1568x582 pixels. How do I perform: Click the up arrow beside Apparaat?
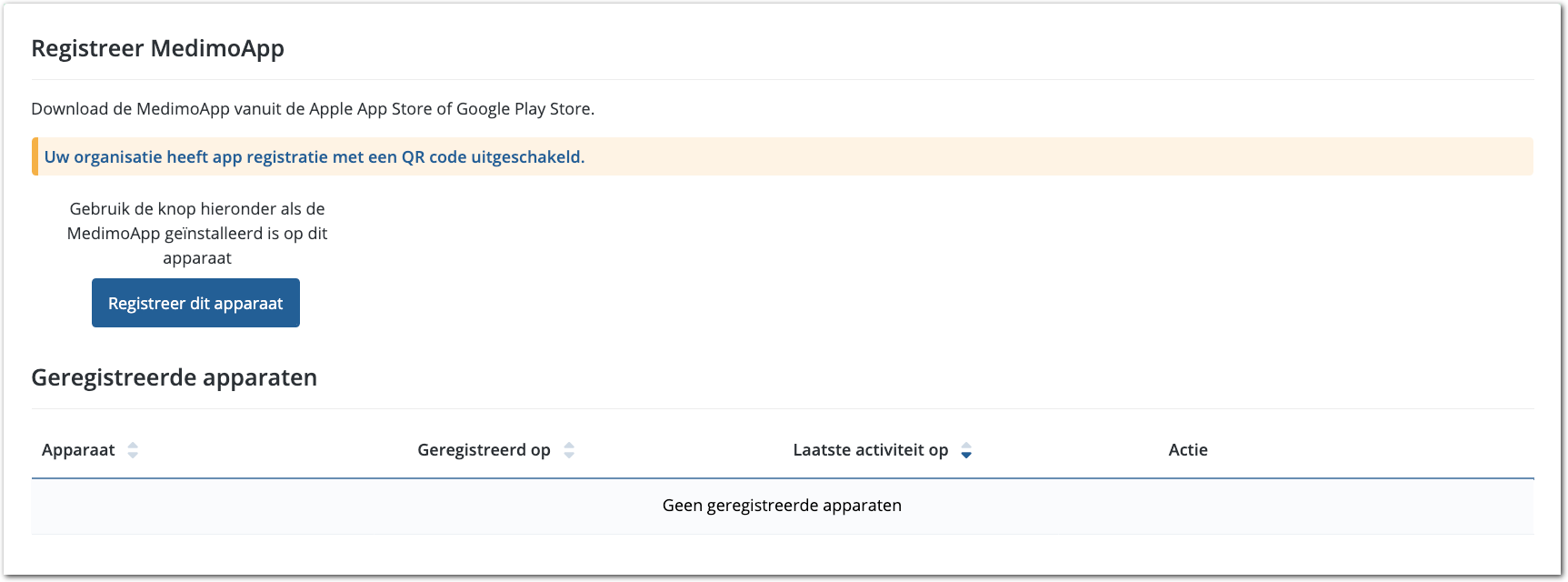point(133,445)
